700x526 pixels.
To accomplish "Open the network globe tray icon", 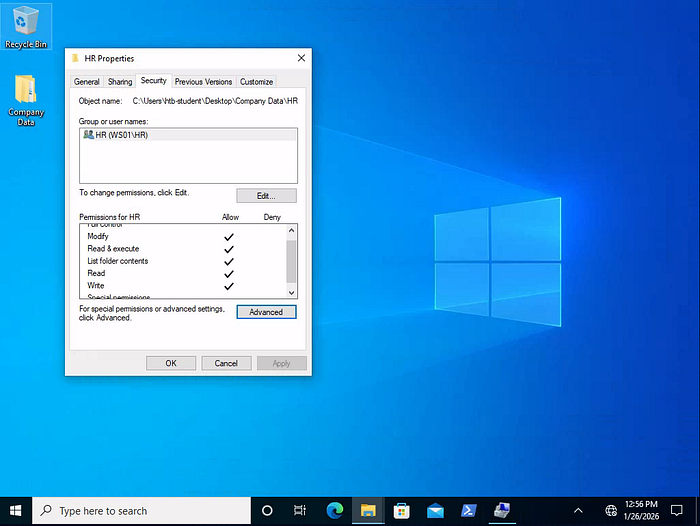I will click(x=611, y=510).
